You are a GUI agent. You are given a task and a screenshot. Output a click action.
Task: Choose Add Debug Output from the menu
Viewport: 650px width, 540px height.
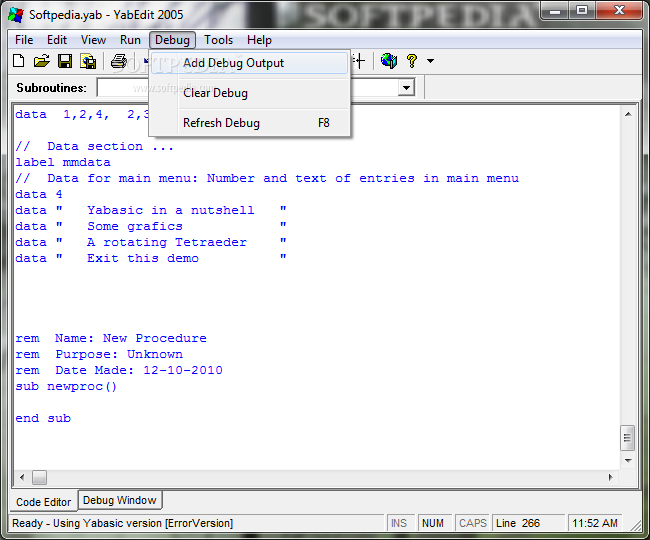tap(250, 63)
